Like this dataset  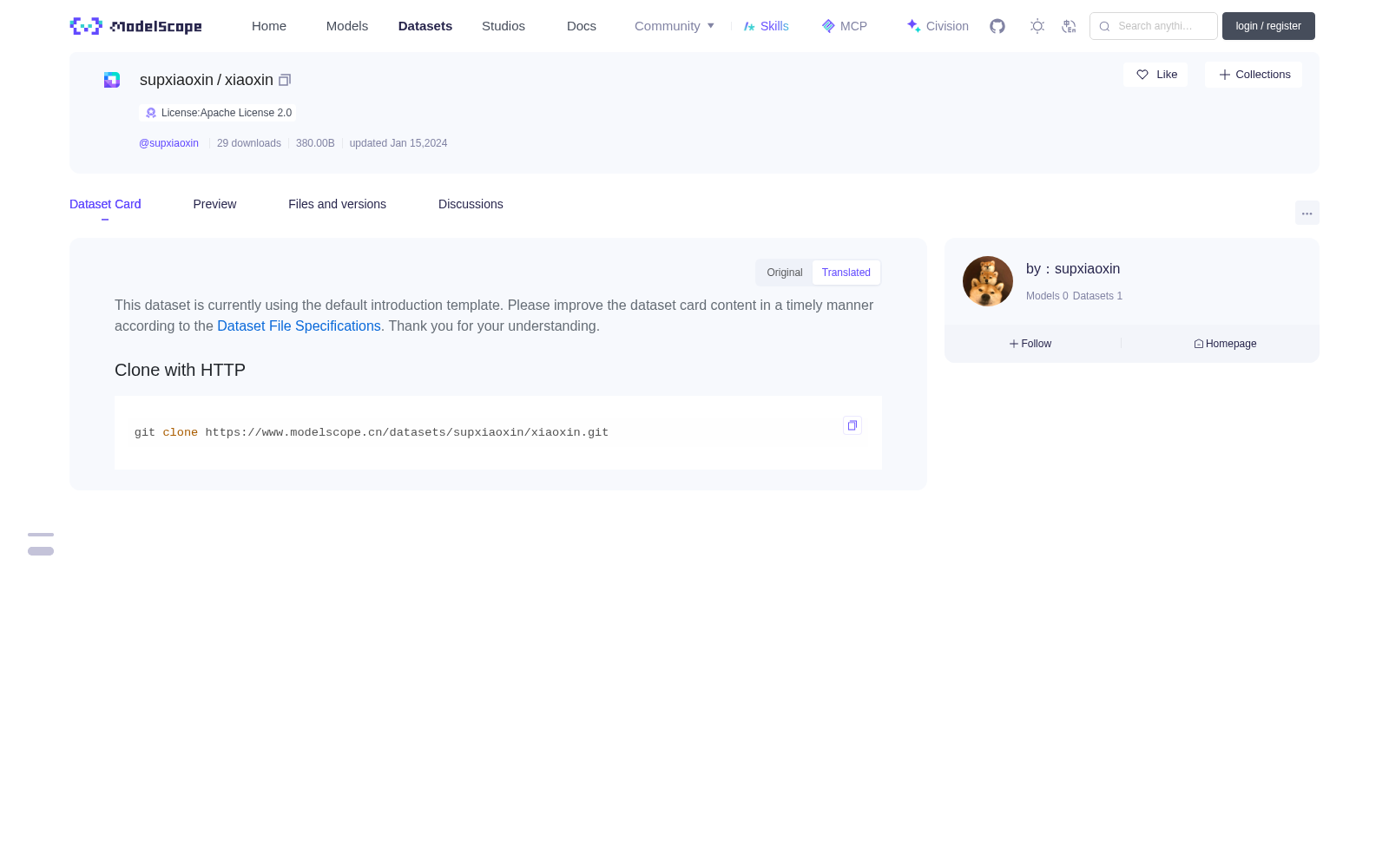[x=1155, y=75]
